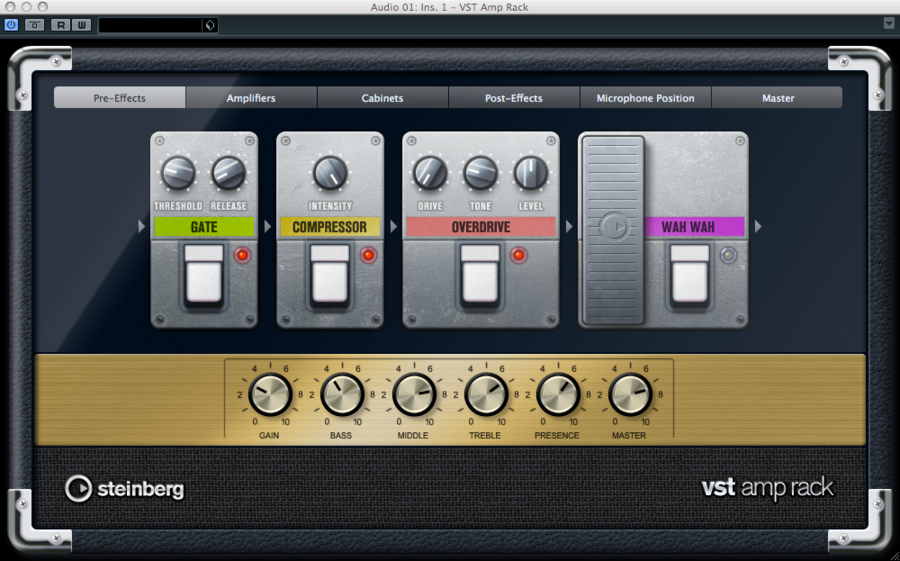Enable the Wah Wah pedal footswitch
900x561 pixels.
(x=690, y=274)
